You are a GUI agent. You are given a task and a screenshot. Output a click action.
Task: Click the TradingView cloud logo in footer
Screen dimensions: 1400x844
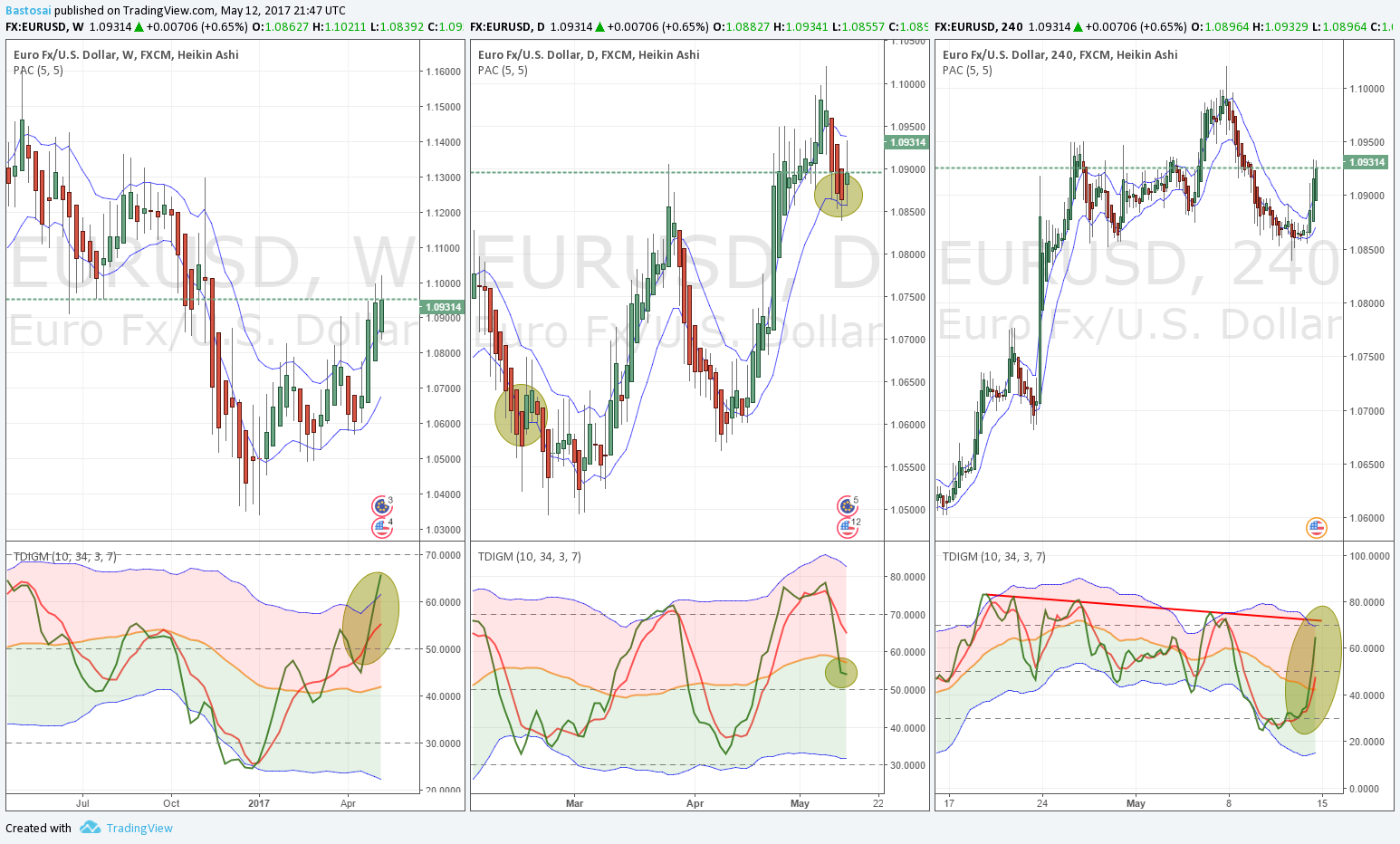pyautogui.click(x=90, y=828)
